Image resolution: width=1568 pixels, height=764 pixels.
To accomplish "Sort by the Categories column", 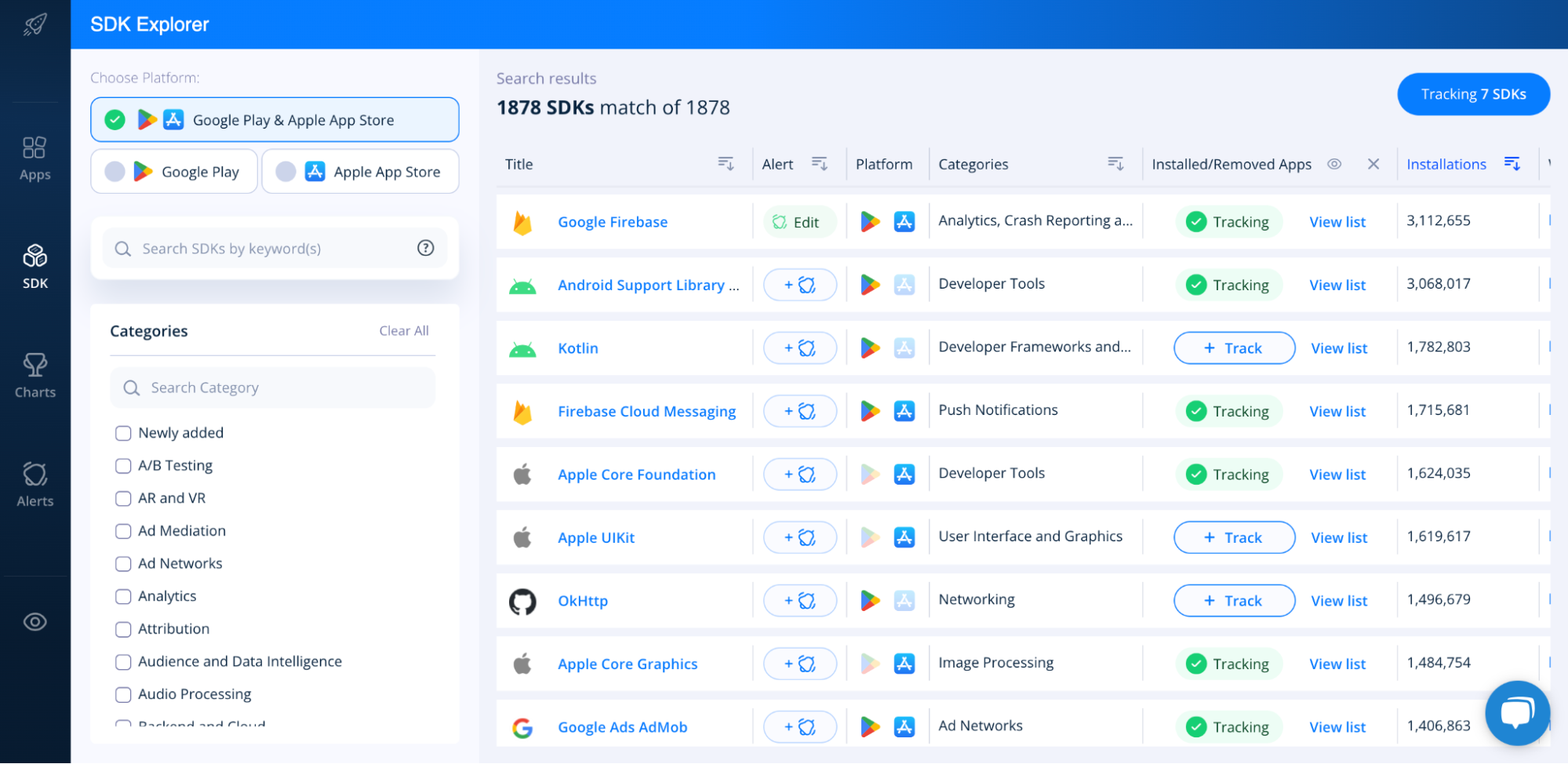I will (x=1115, y=164).
